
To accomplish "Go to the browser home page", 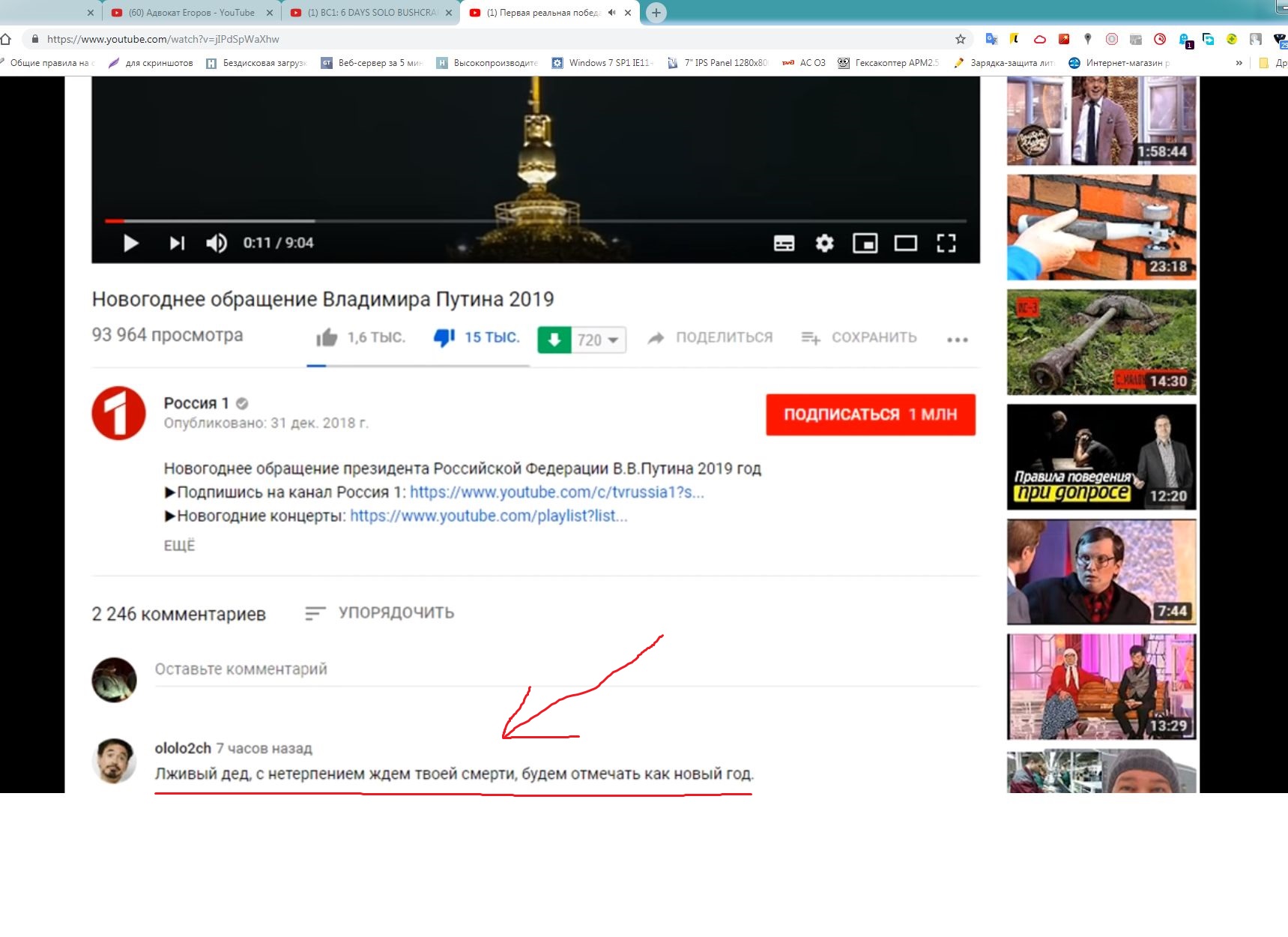I will coord(6,39).
